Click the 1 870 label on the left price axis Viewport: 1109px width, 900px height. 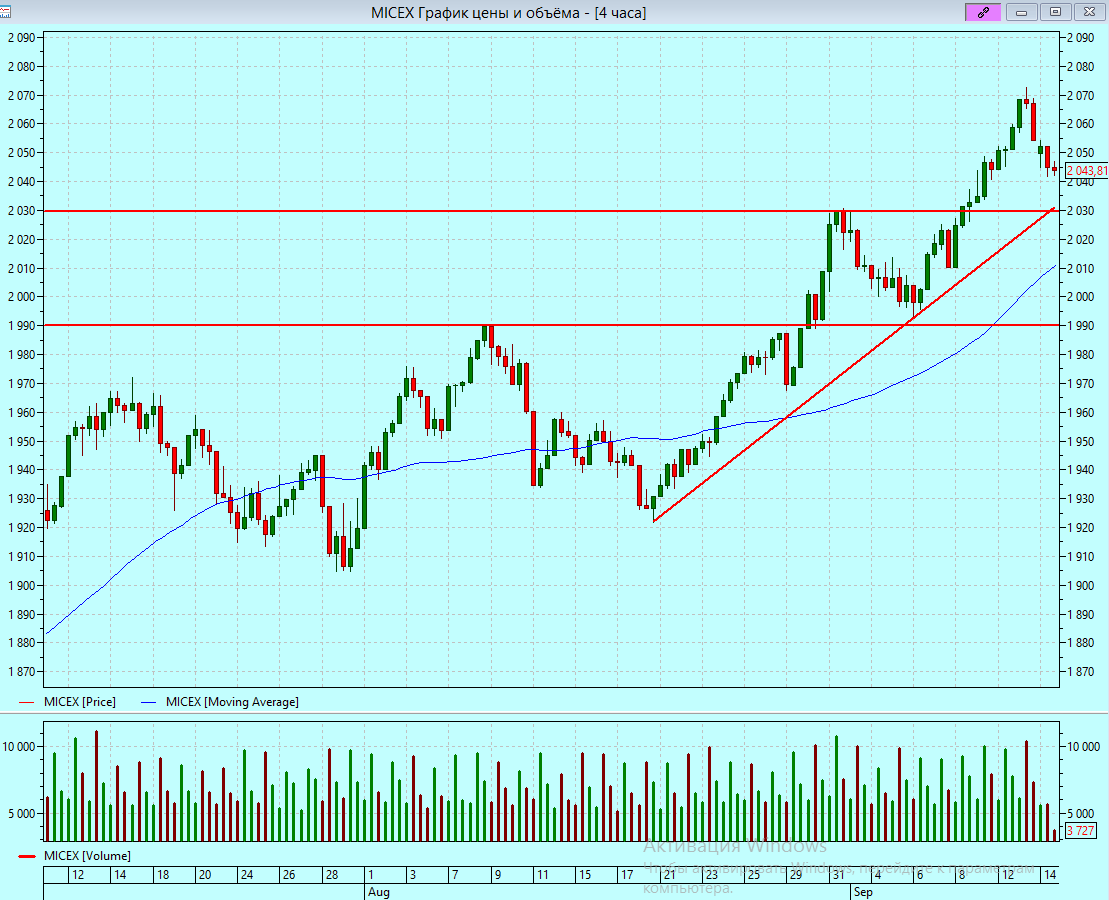tap(21, 671)
